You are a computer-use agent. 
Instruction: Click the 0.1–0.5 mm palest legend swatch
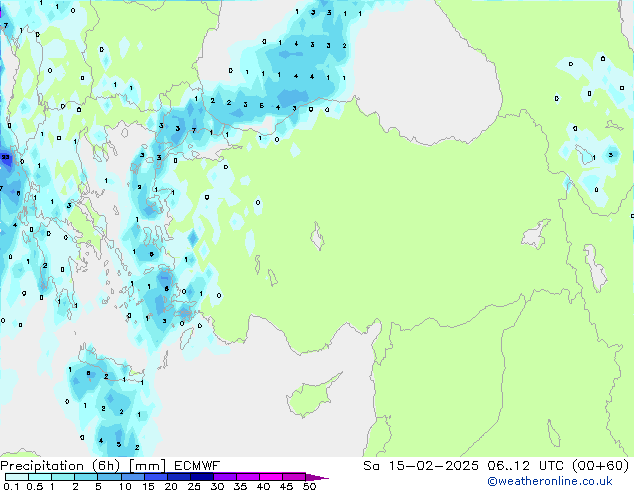(x=17, y=477)
